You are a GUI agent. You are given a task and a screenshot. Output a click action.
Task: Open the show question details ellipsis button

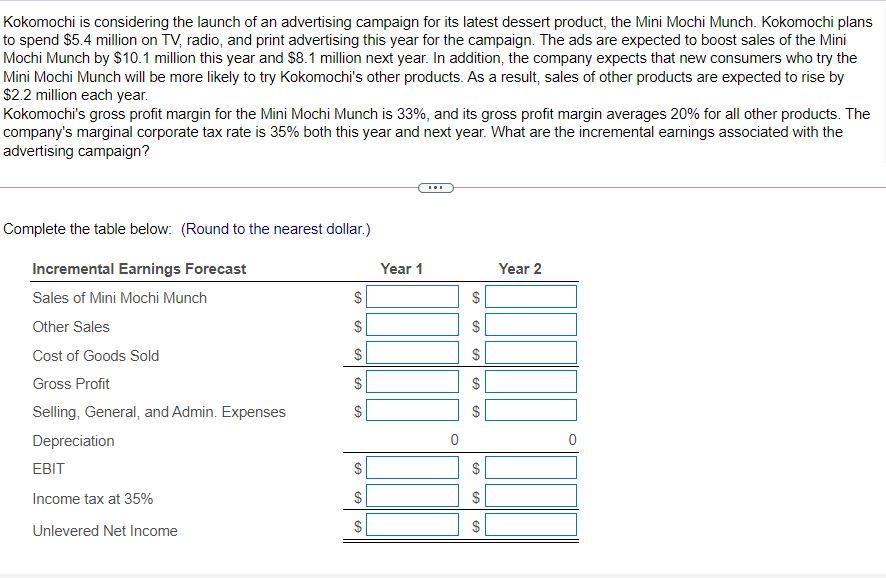434,187
